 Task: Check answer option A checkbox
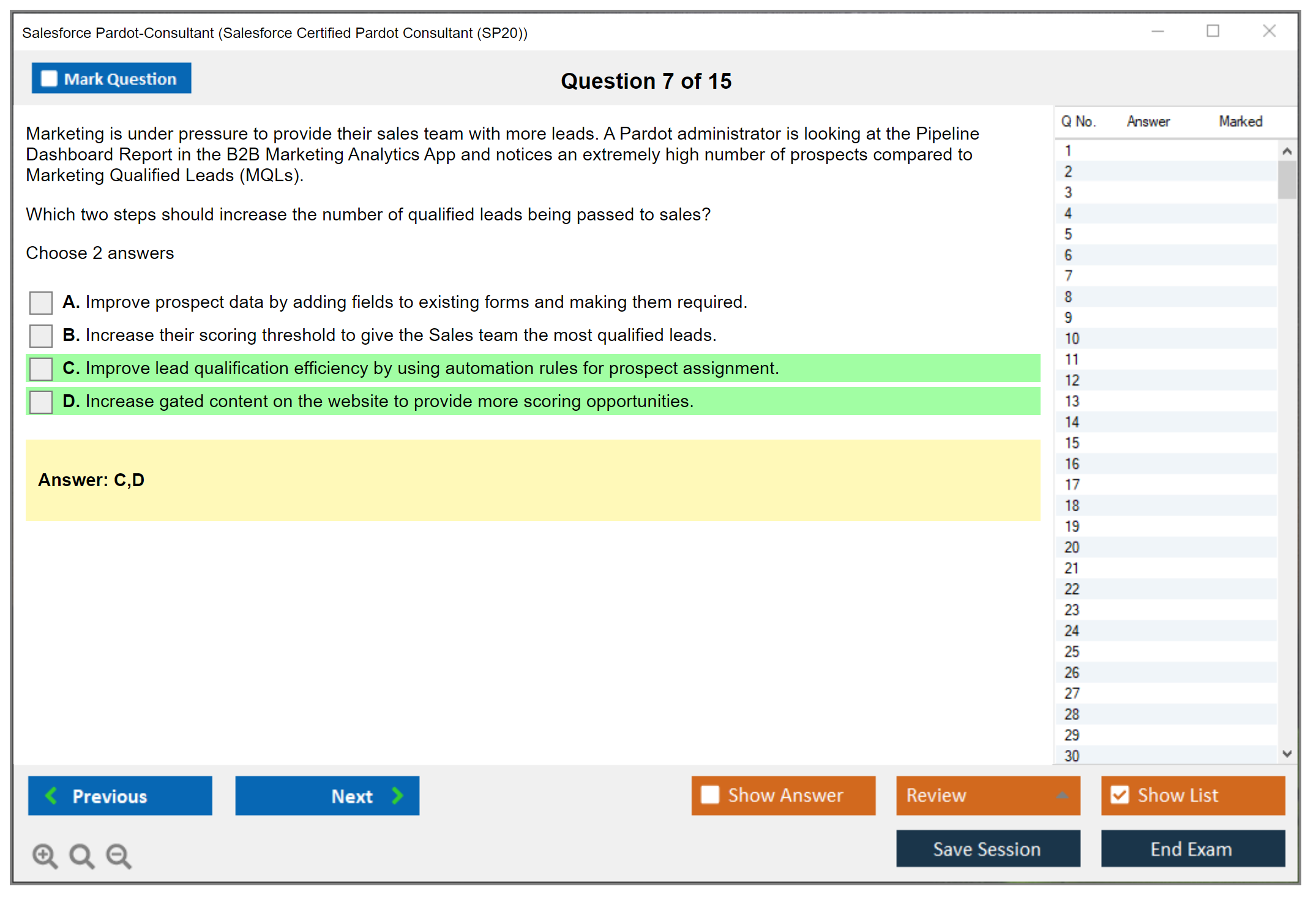(x=41, y=302)
